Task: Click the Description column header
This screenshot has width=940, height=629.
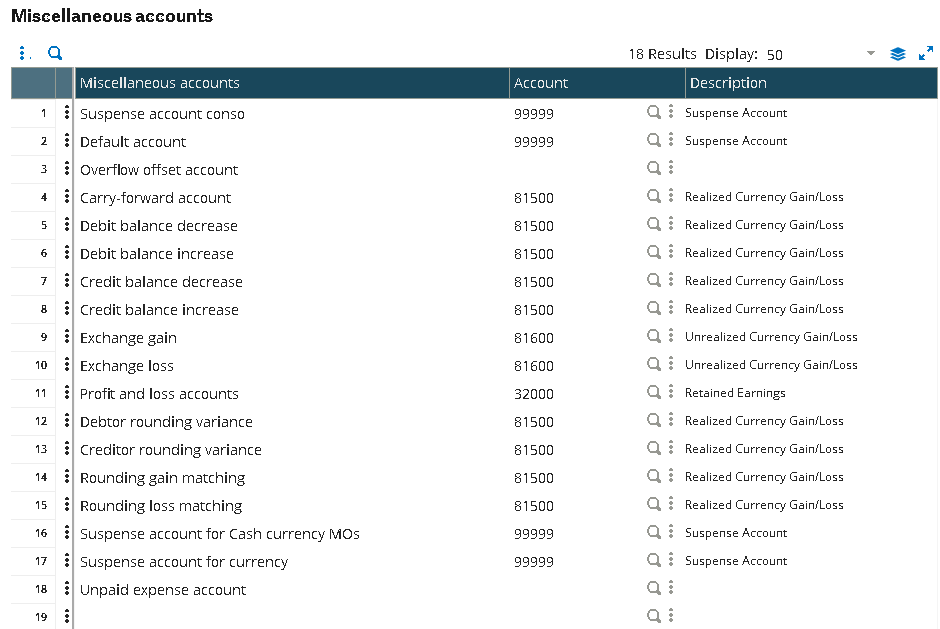Action: coord(811,83)
